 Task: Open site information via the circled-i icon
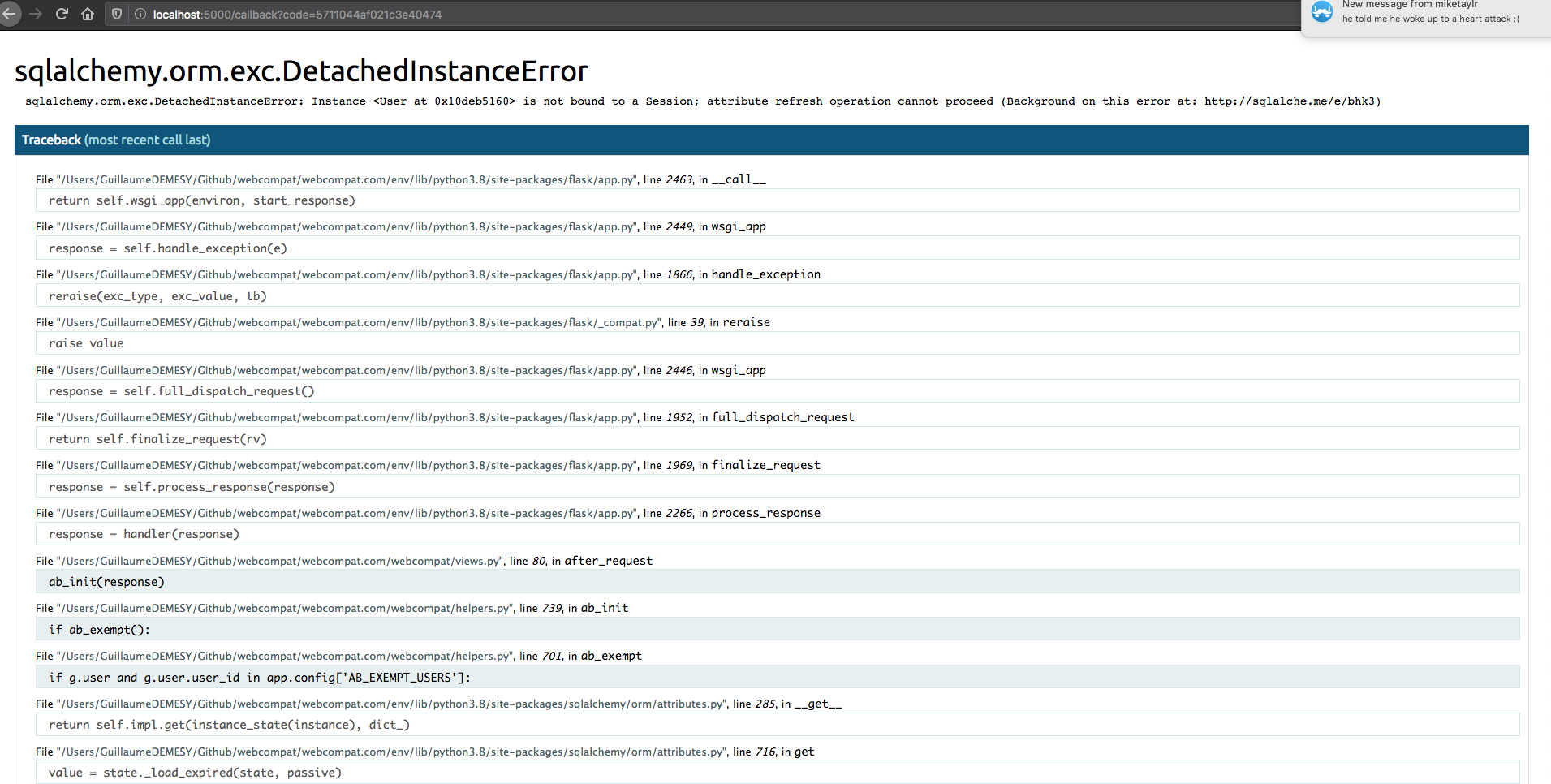pos(140,14)
